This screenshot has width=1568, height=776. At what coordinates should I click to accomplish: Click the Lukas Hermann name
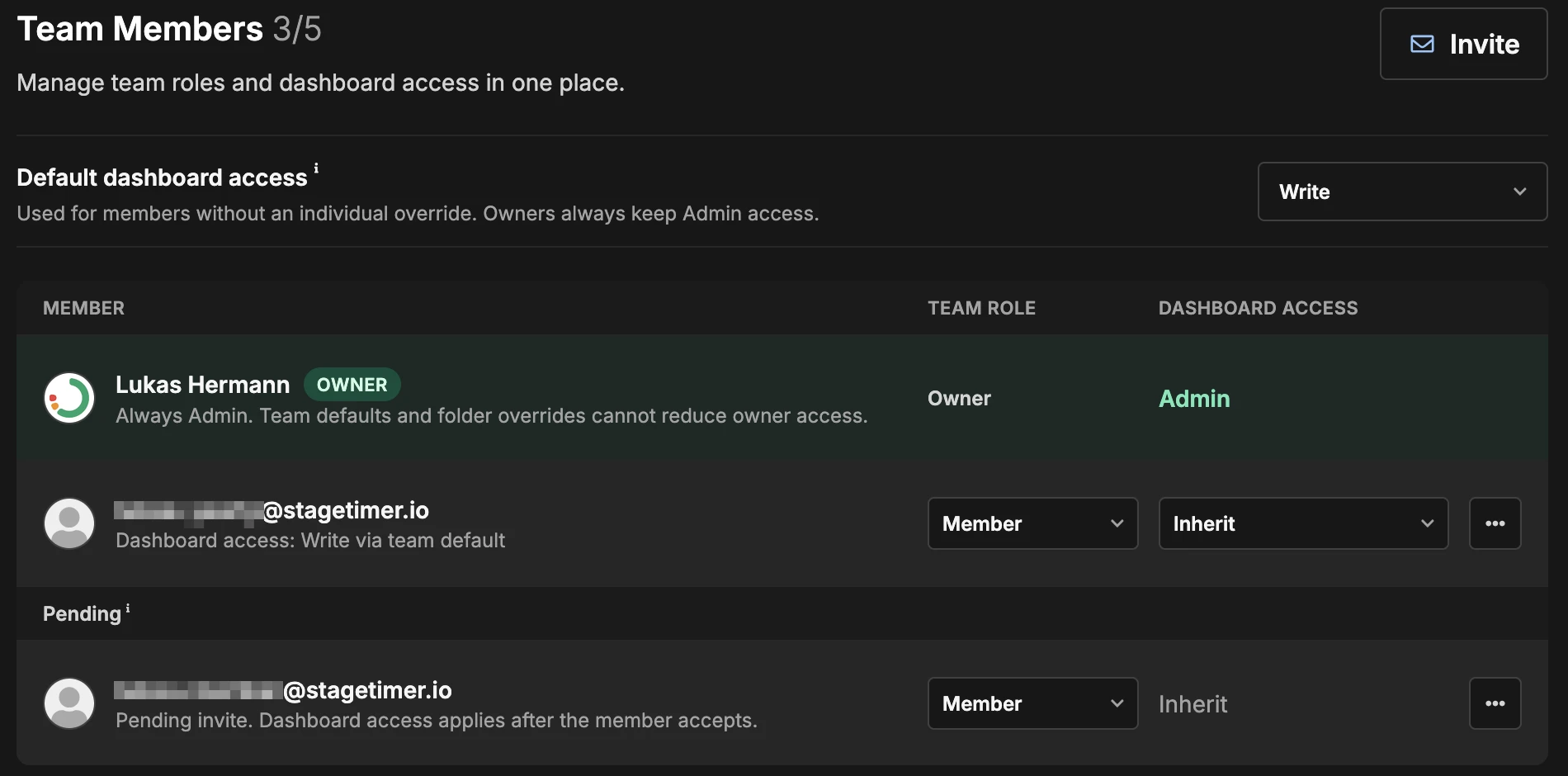point(203,385)
